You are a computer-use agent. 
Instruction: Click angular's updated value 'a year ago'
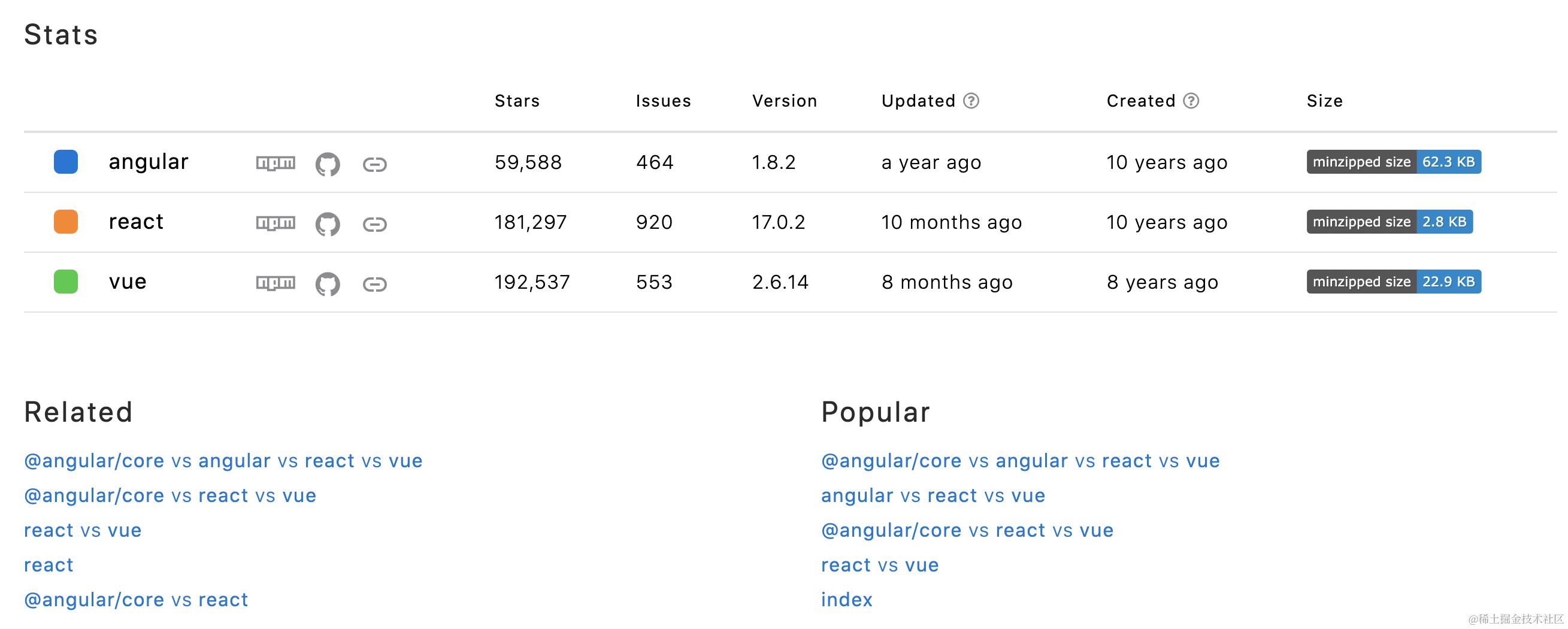click(931, 162)
